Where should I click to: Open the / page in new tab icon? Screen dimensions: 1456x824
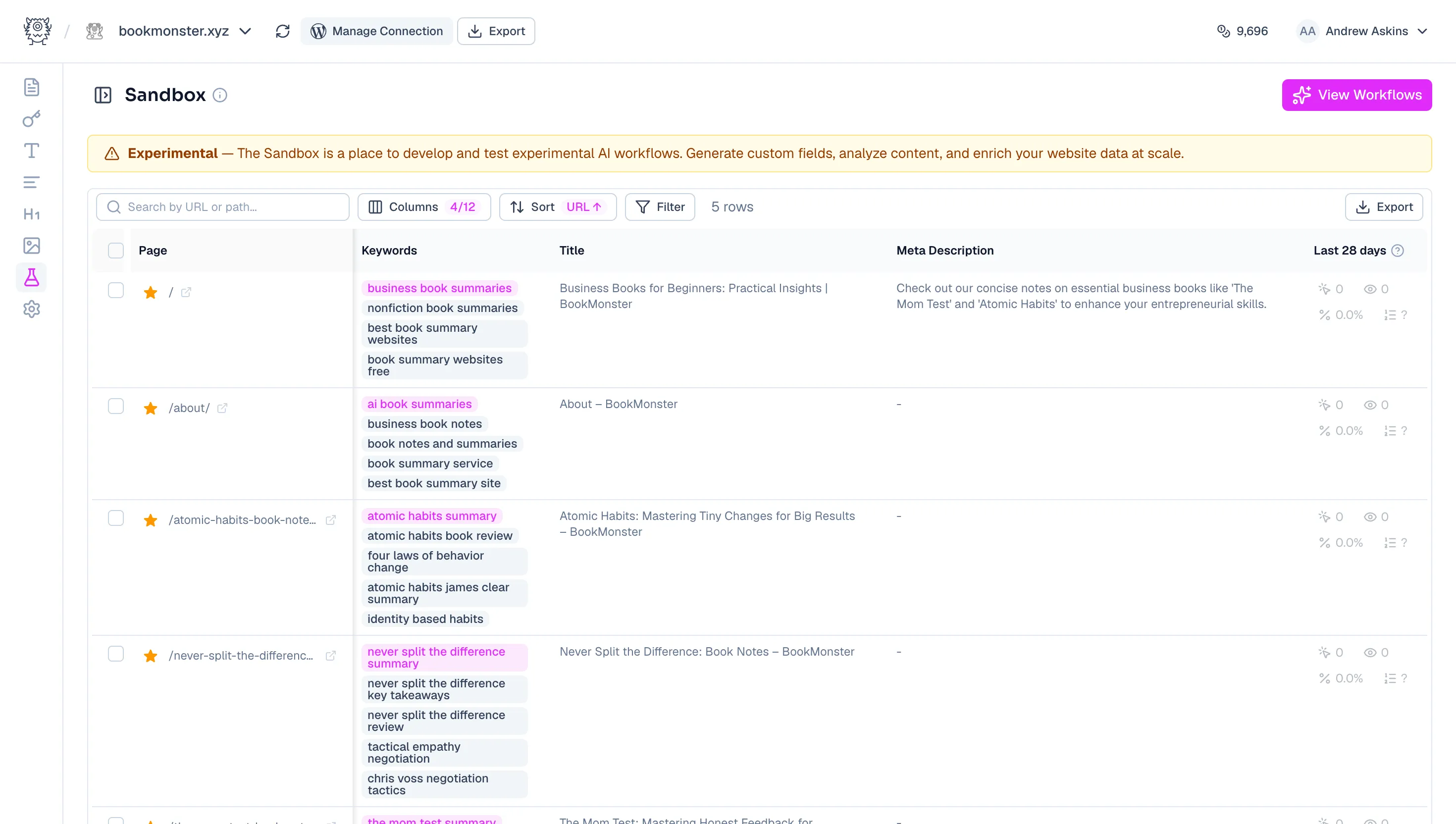point(186,293)
